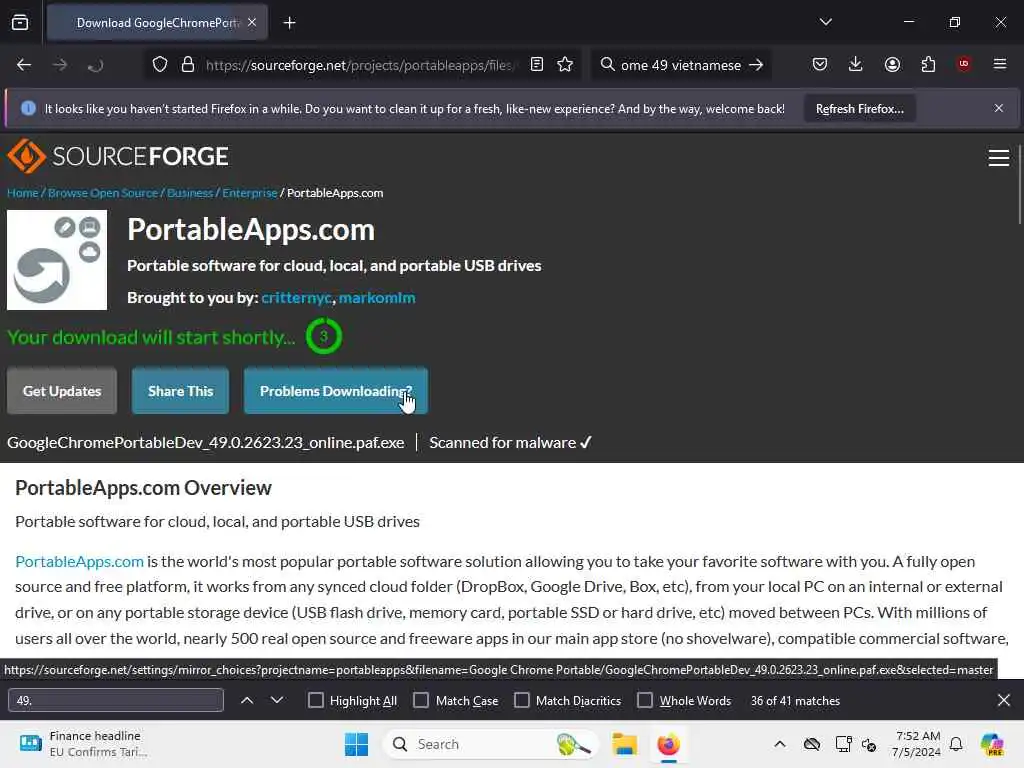Viewport: 1024px width, 768px height.
Task: Click the green download countdown circle
Action: point(323,336)
